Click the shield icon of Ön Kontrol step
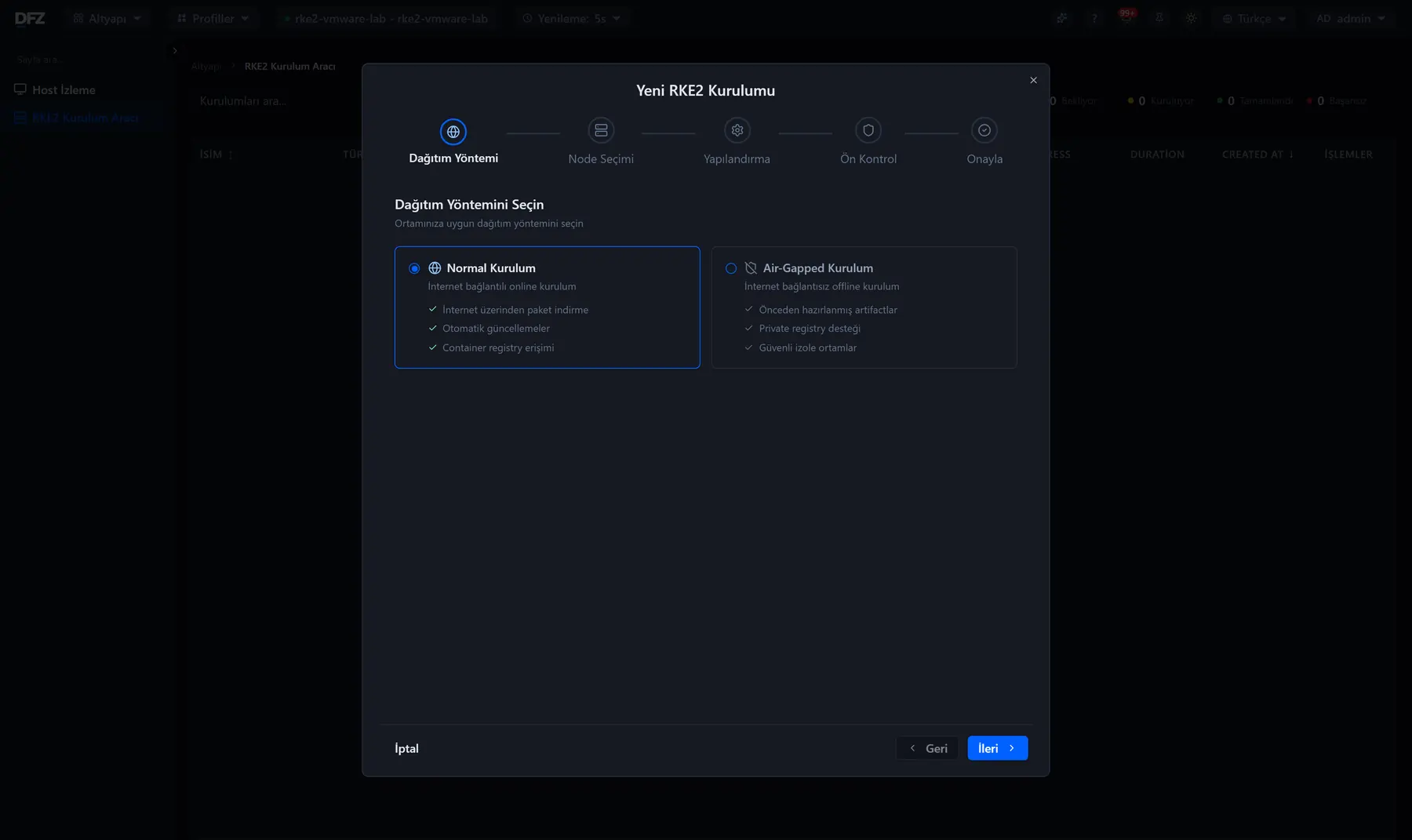Viewport: 1412px width, 840px height. pyautogui.click(x=868, y=130)
